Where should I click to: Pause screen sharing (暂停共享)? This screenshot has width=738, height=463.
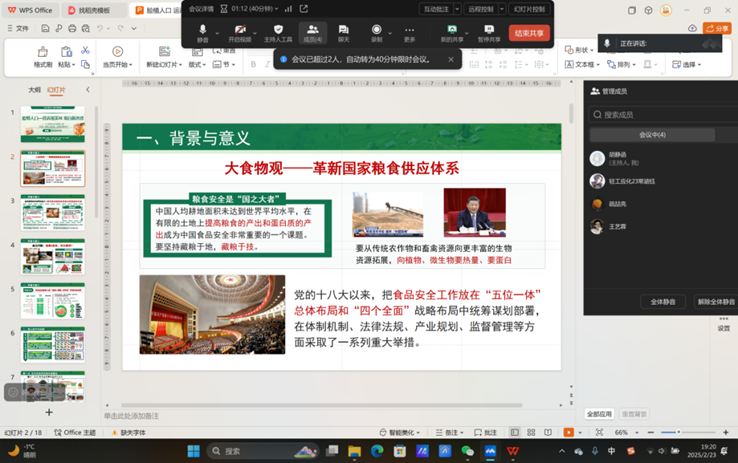tap(488, 33)
